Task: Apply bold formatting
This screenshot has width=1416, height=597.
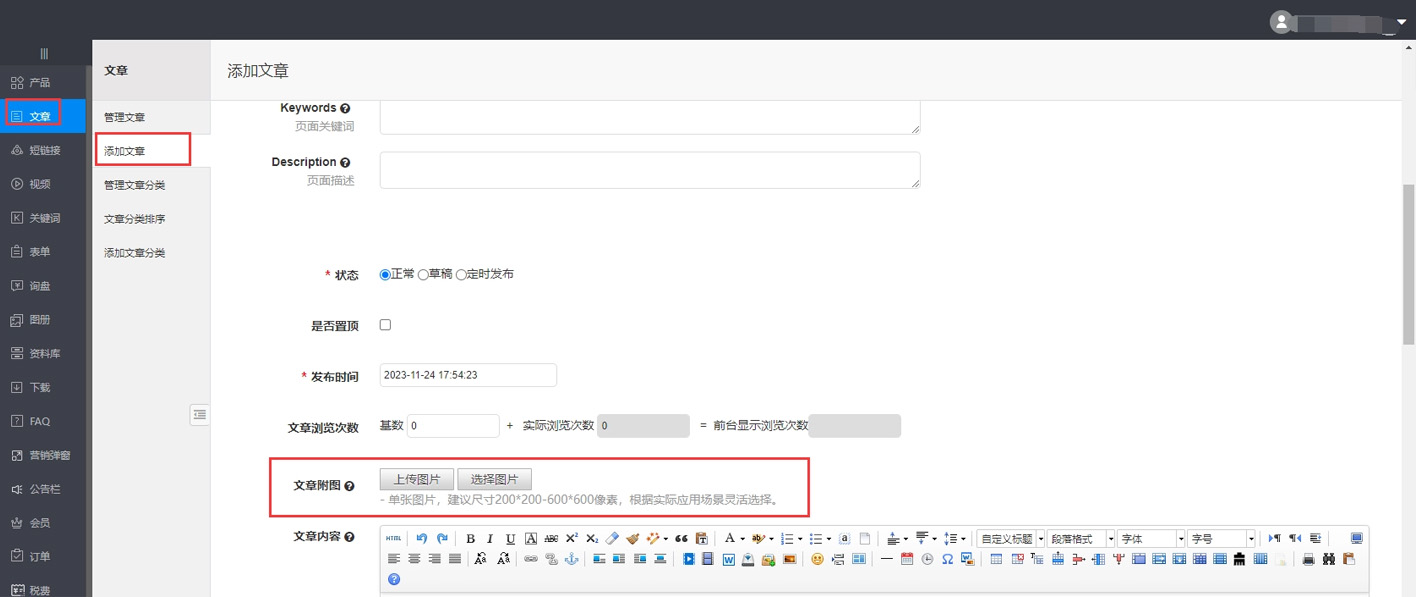Action: 470,539
